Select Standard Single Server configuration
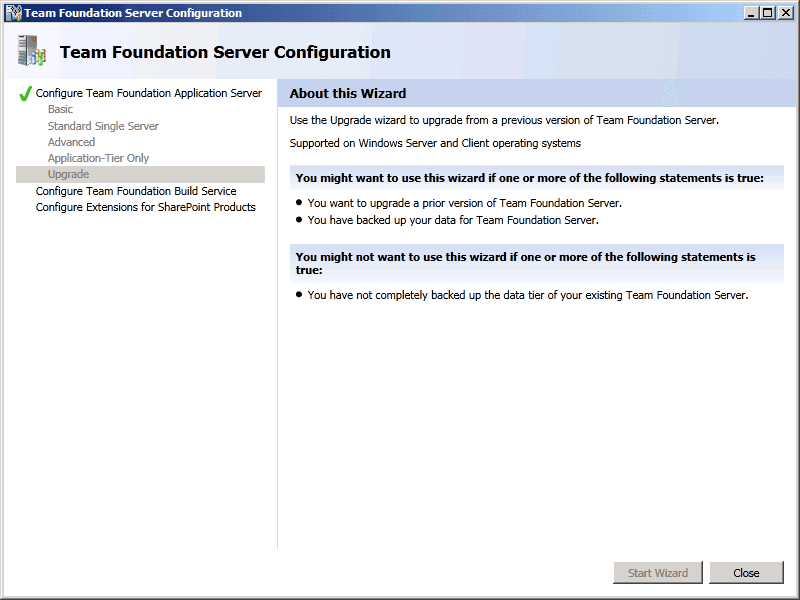The width and height of the screenshot is (800, 600). coord(103,126)
